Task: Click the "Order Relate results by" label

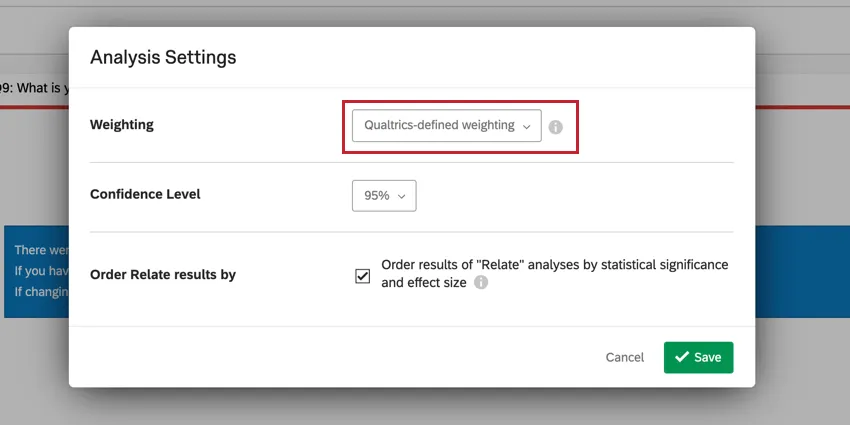Action: (x=163, y=274)
